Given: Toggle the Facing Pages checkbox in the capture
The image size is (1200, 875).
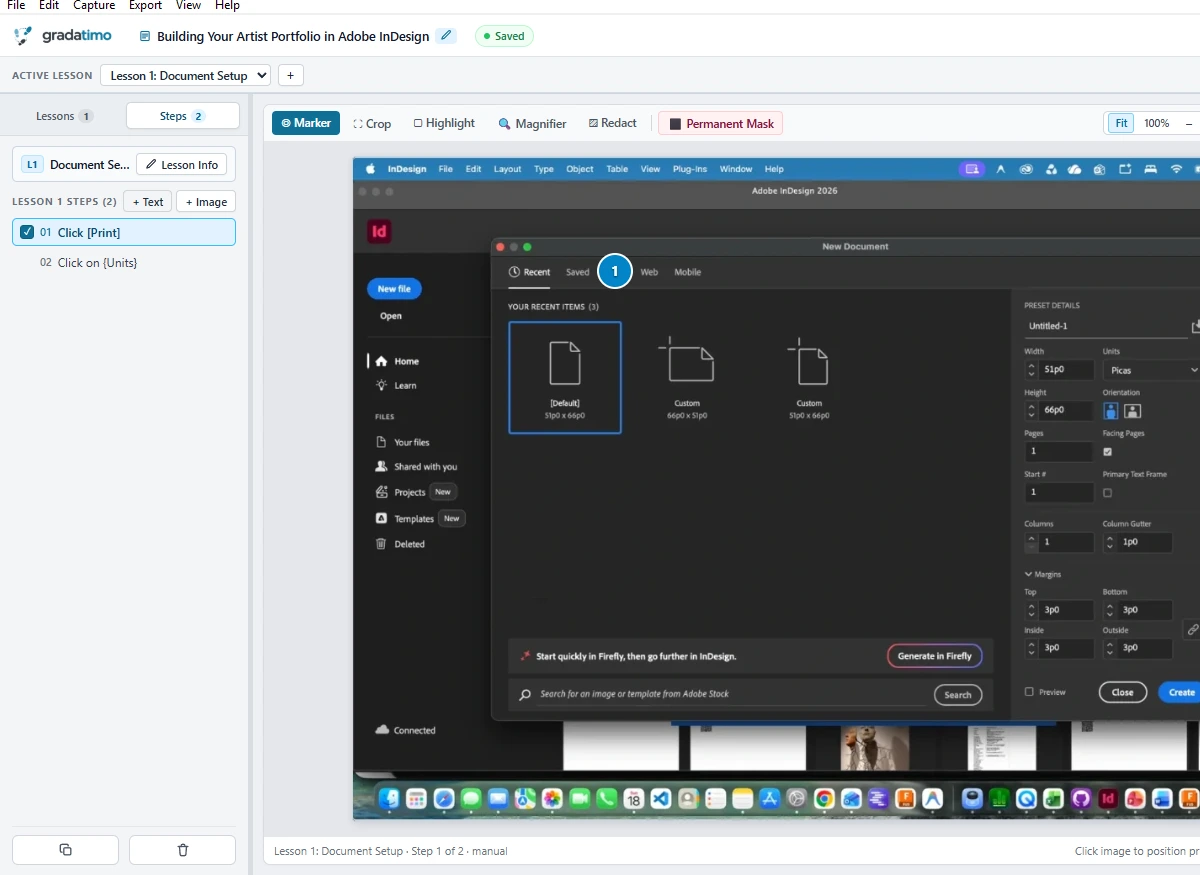Looking at the screenshot, I should tap(1107, 452).
